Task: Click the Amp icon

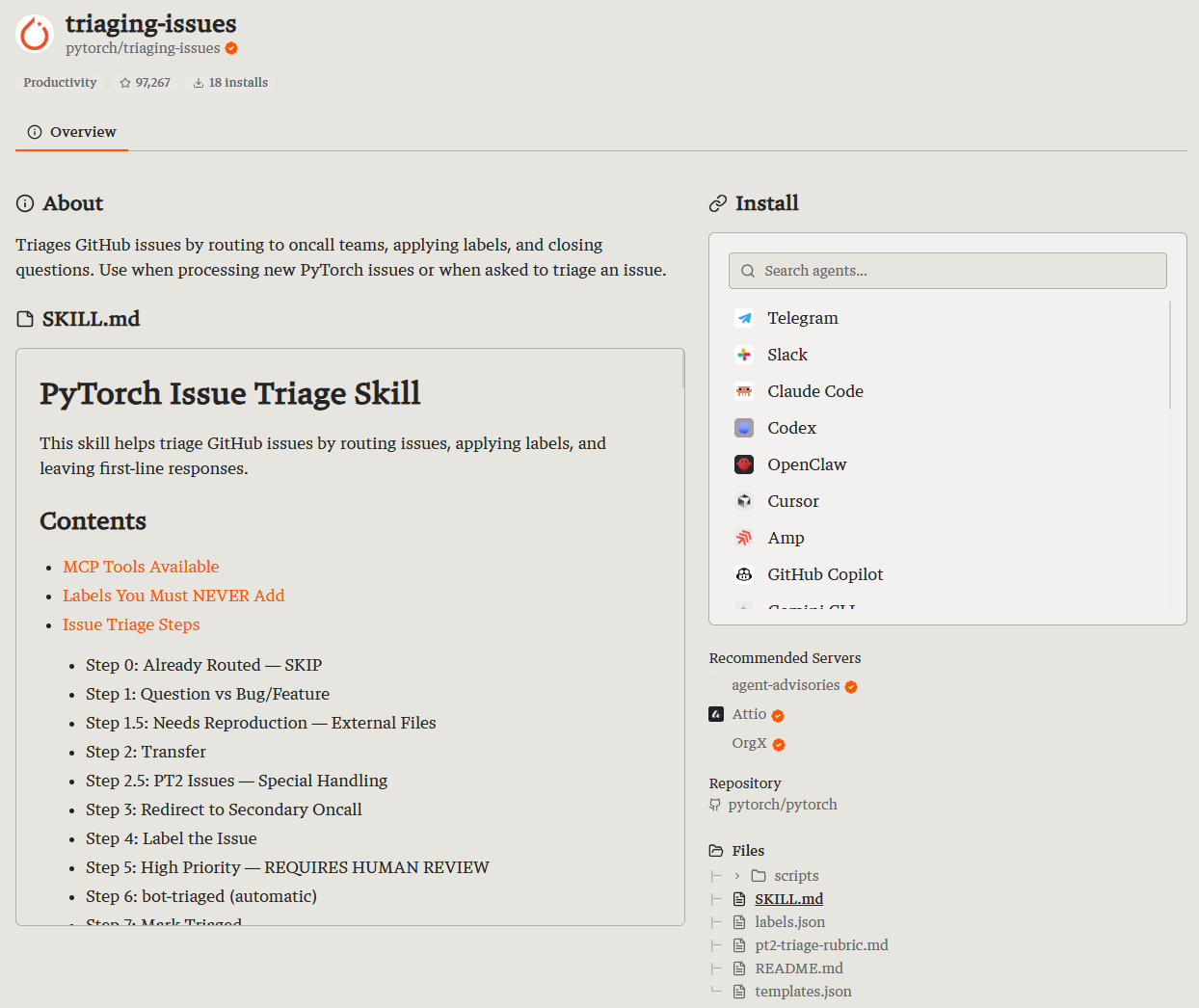Action: pyautogui.click(x=744, y=538)
